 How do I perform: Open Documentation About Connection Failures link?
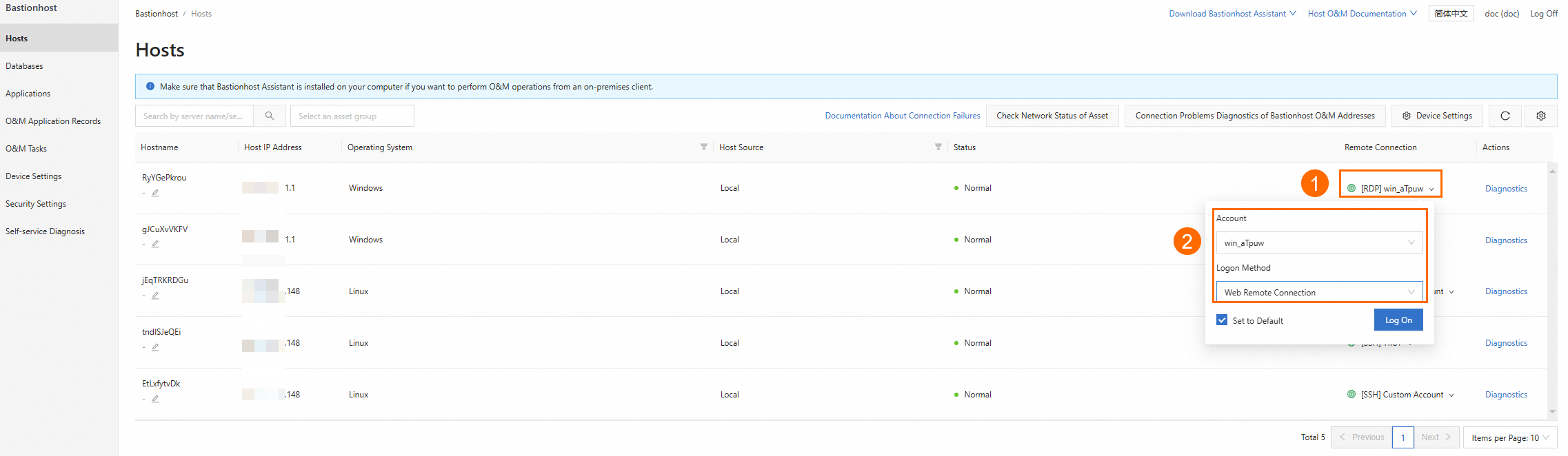point(902,116)
